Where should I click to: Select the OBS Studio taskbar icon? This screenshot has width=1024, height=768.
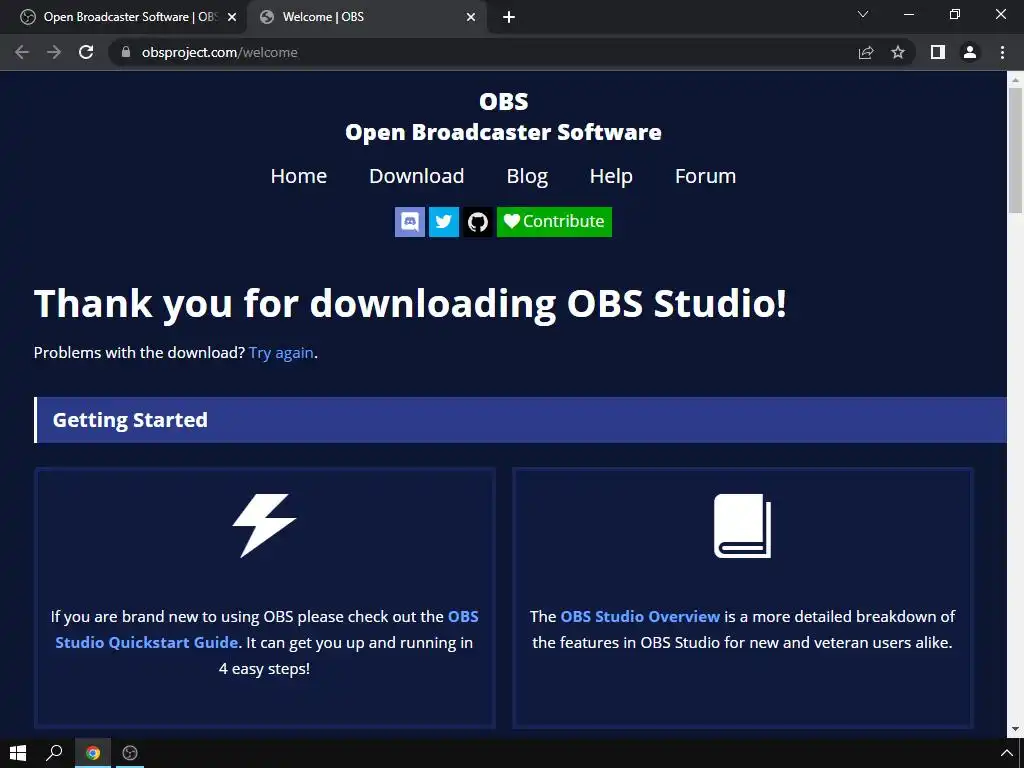(x=130, y=753)
